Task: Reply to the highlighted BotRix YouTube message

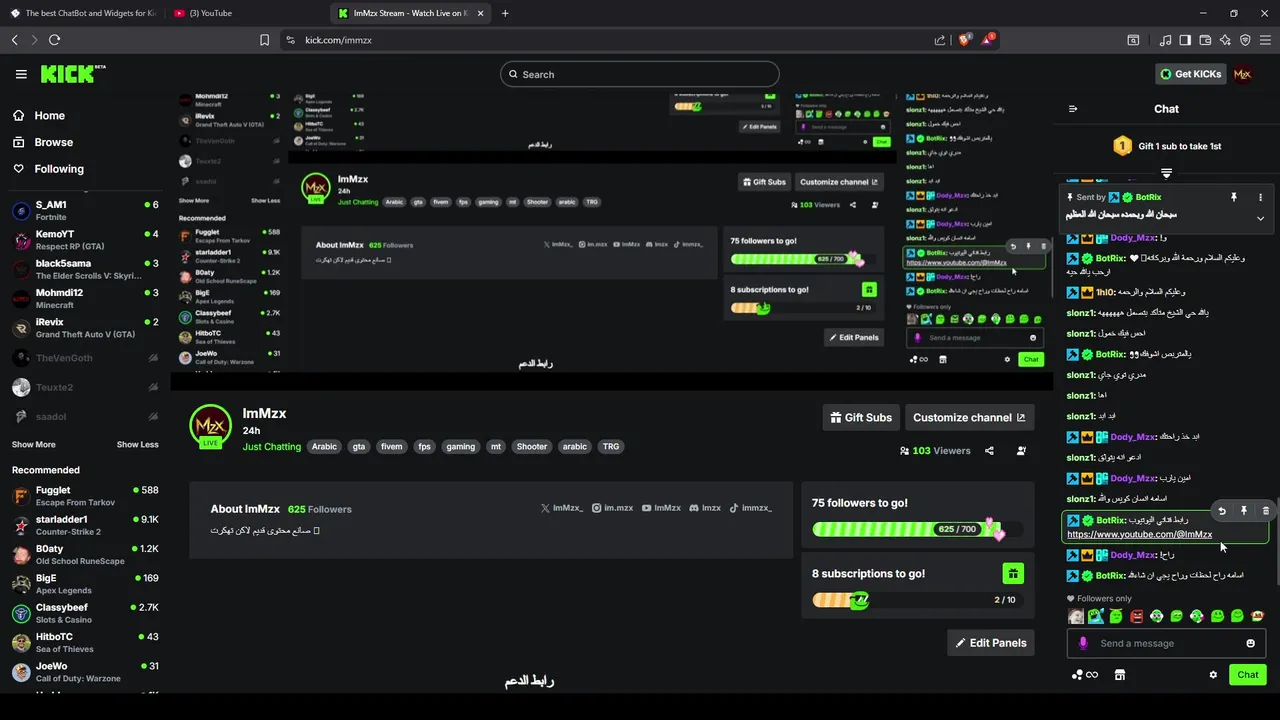Action: pos(1222,511)
